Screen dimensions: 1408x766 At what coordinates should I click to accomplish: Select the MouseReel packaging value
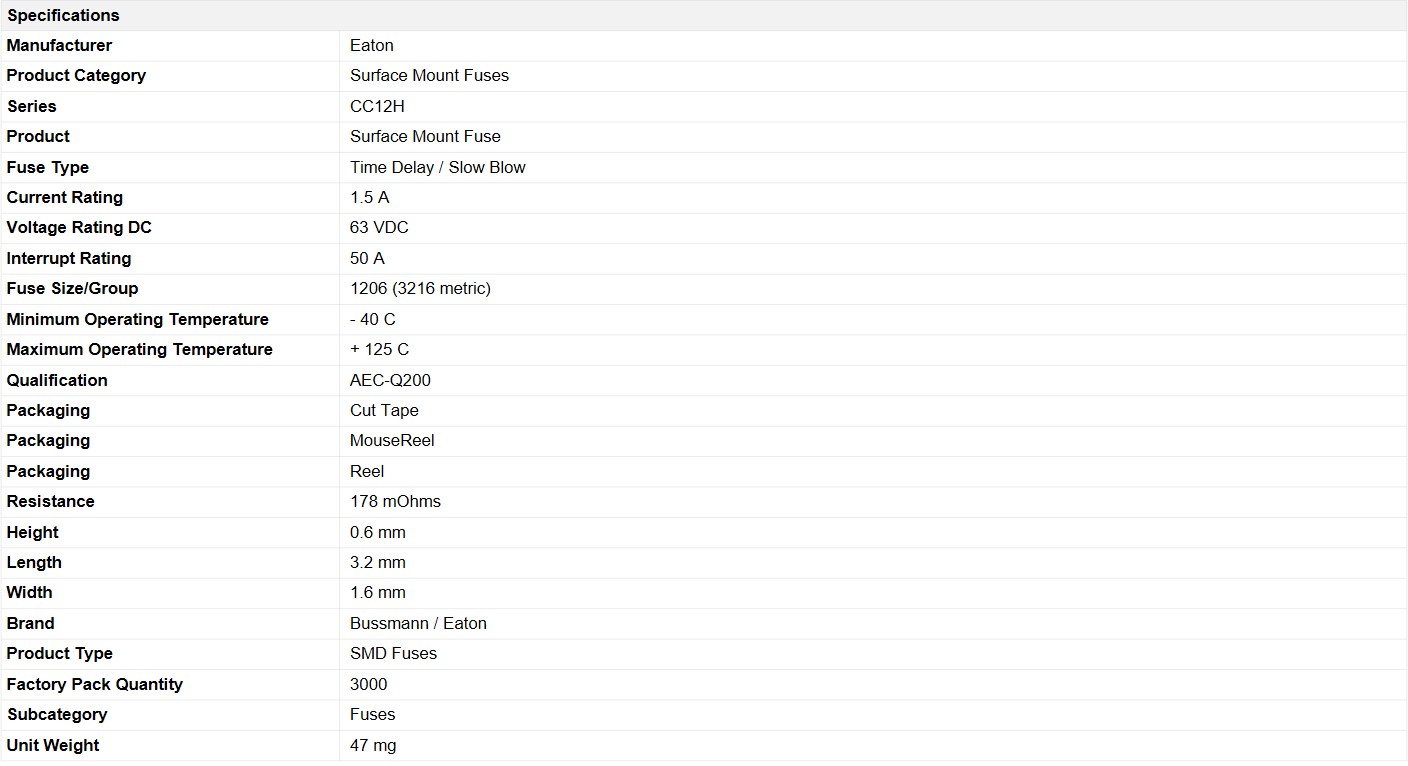[x=392, y=440]
